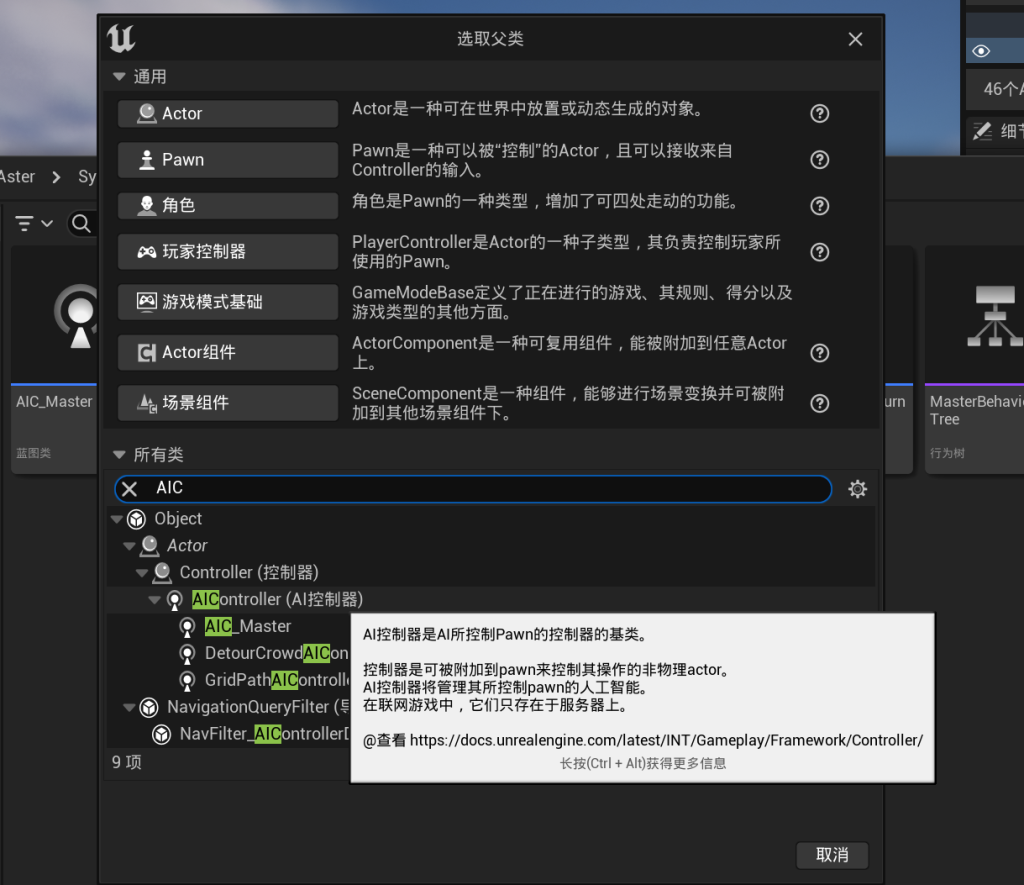
Task: Select the Object root class entry
Action: [x=178, y=519]
